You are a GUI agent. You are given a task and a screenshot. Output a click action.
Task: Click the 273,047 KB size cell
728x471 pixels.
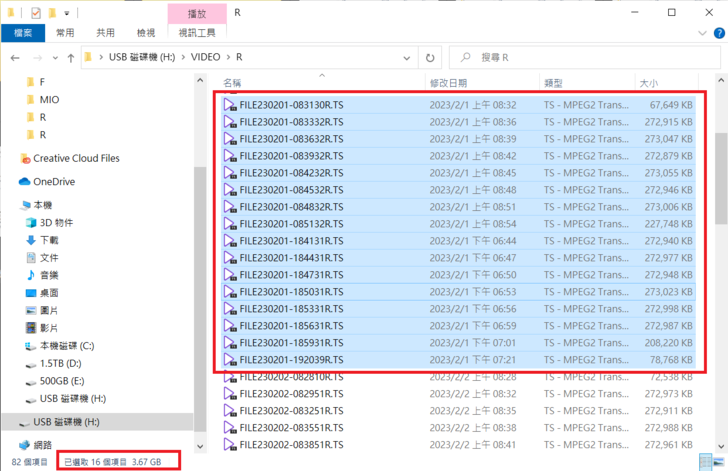point(668,139)
